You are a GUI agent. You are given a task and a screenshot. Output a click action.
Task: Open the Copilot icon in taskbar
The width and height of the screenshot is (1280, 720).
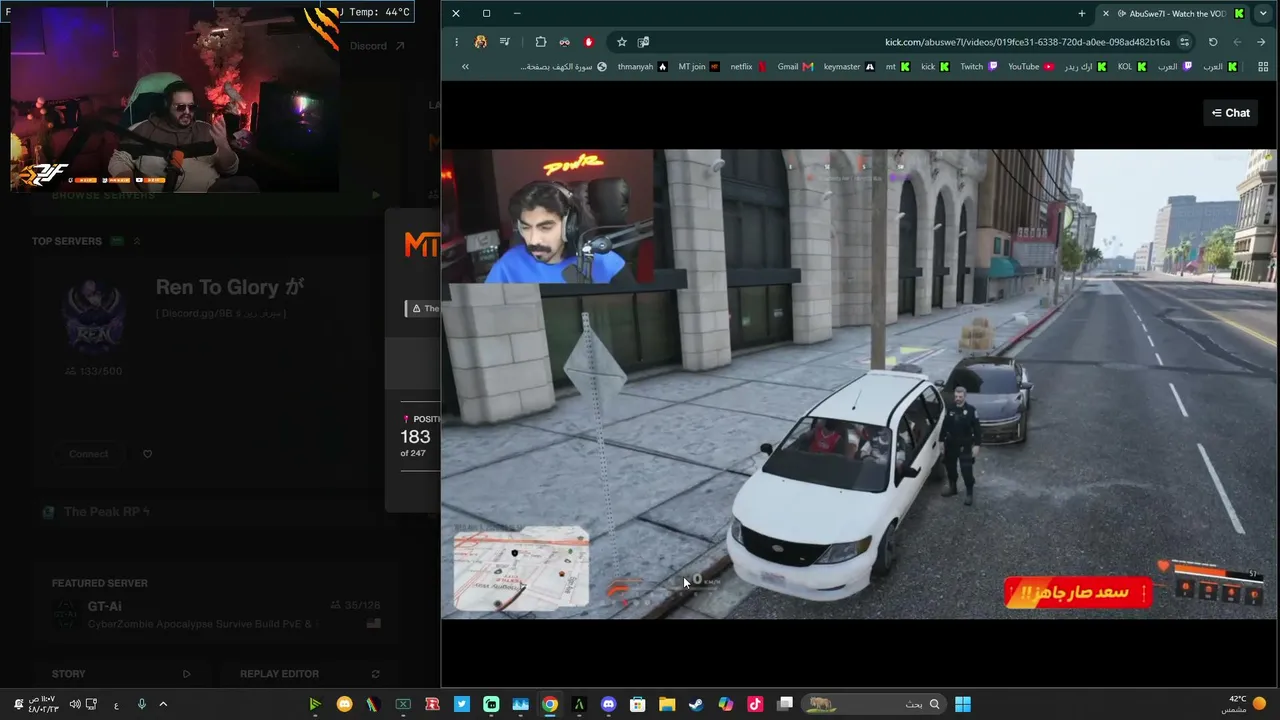(726, 704)
